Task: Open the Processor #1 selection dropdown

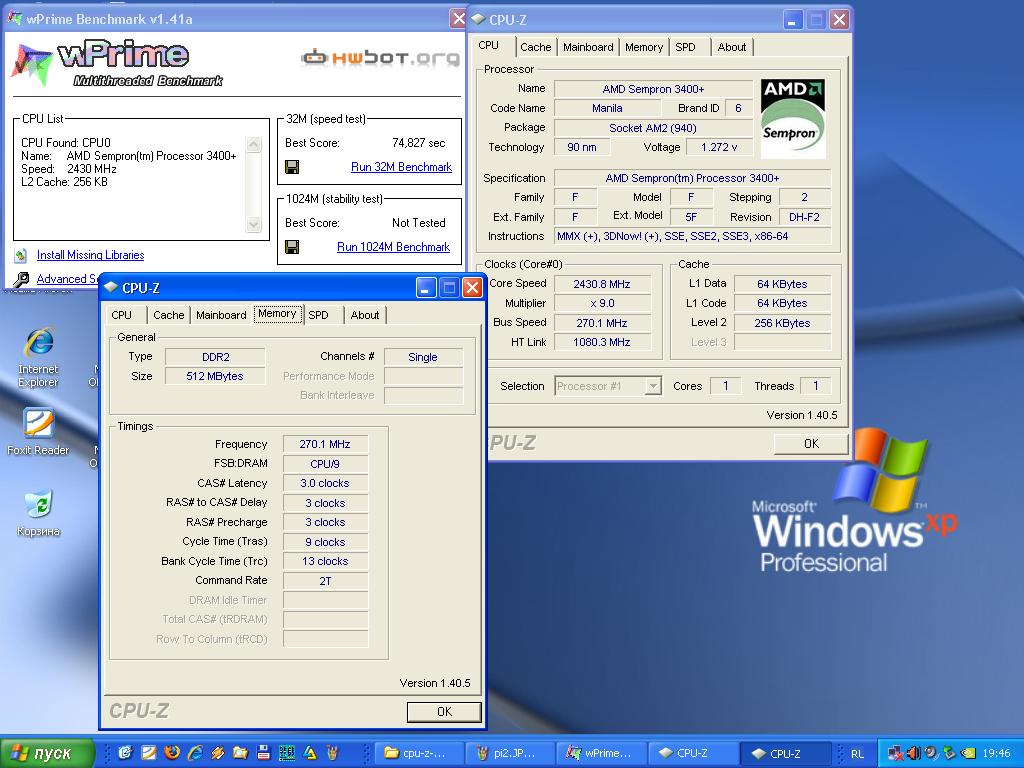Action: click(x=608, y=386)
